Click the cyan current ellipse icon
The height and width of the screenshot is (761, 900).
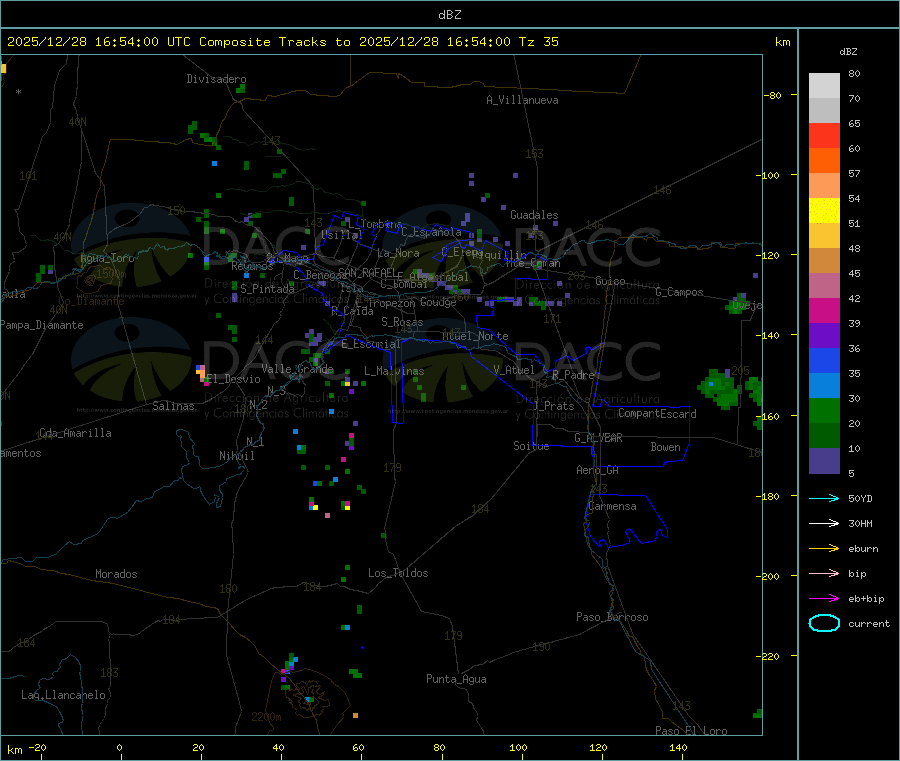[x=824, y=623]
